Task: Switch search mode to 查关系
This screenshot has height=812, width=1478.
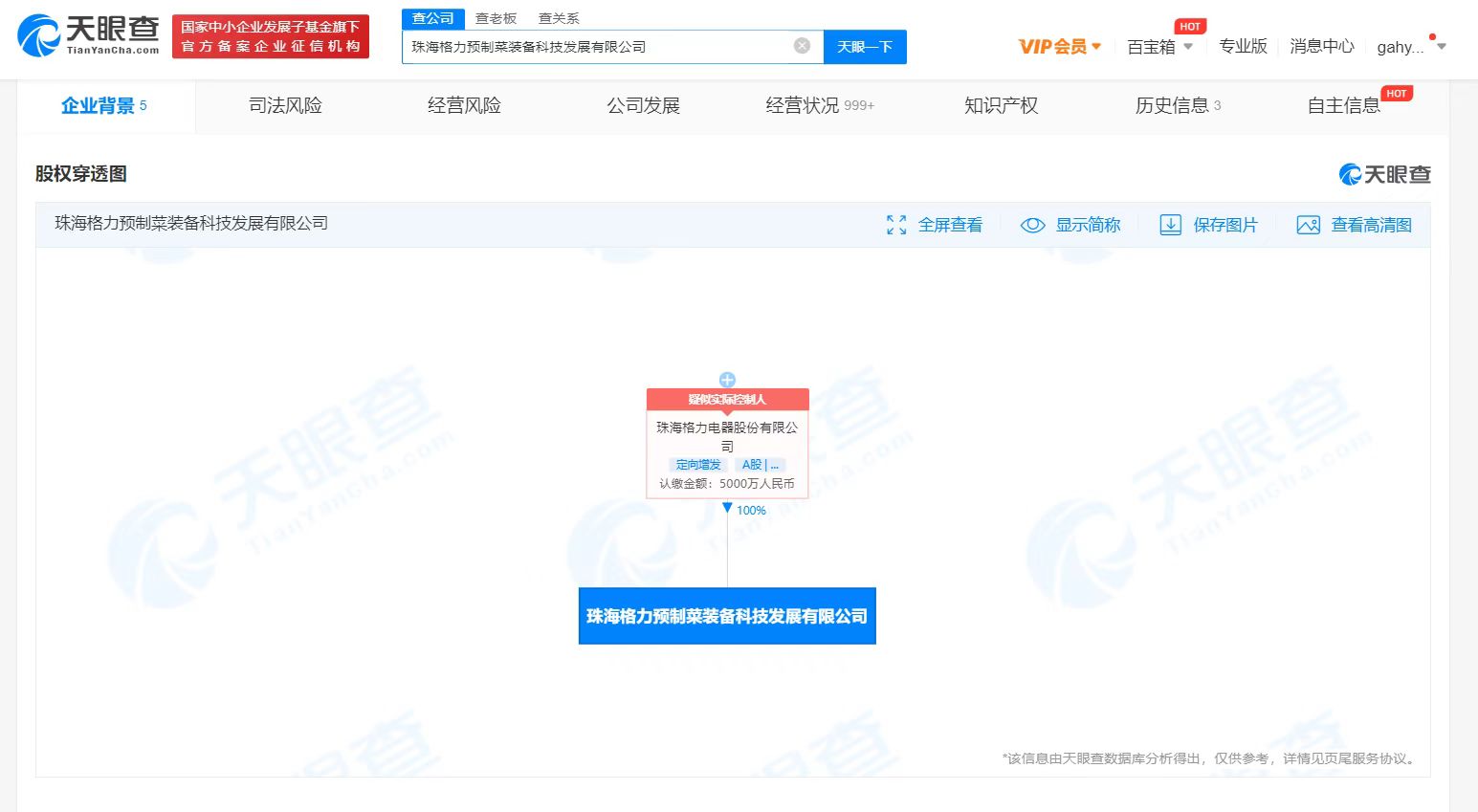Action: coord(559,18)
